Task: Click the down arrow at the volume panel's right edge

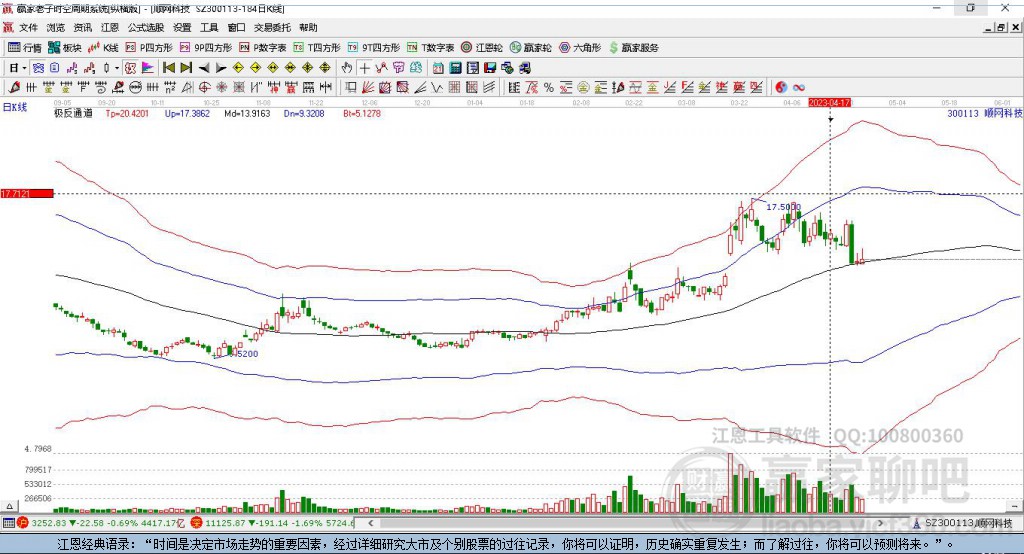Action: click(x=1015, y=506)
